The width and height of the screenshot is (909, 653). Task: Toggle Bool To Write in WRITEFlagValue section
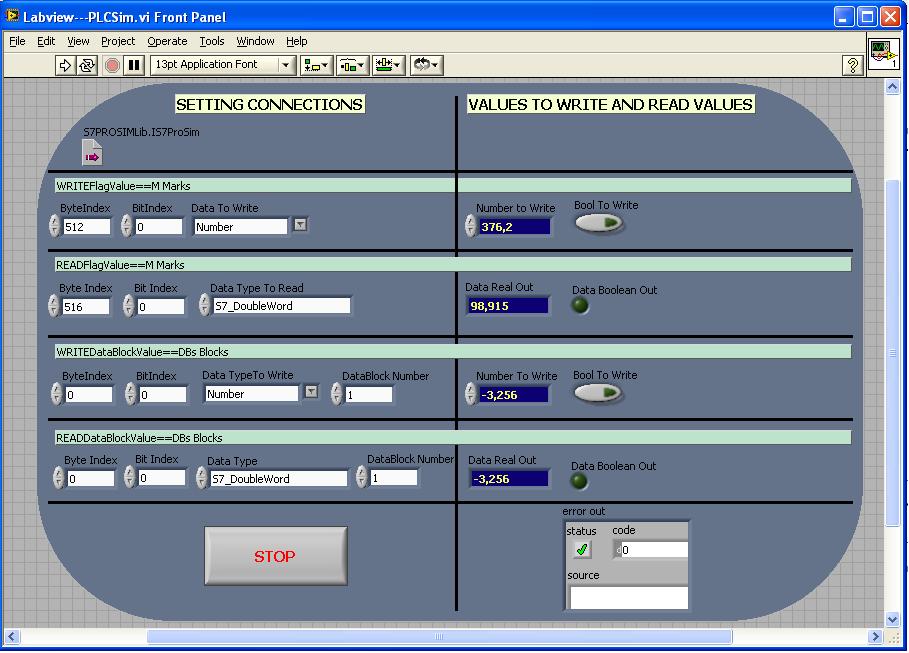599,223
